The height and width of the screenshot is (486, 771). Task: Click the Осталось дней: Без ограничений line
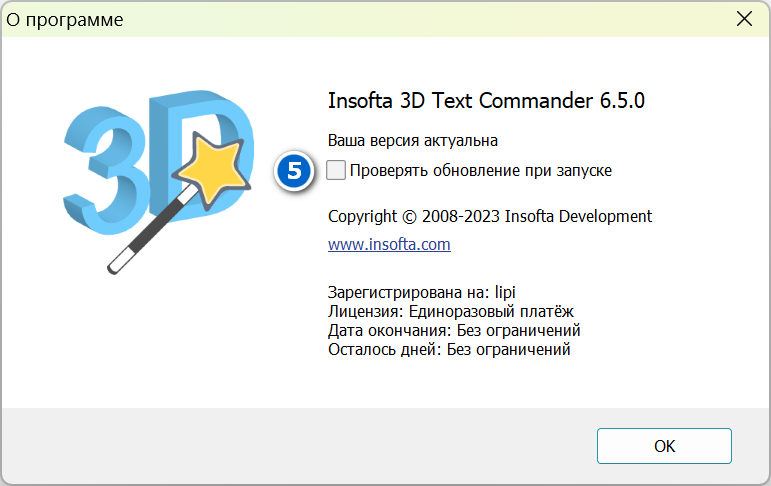(449, 350)
